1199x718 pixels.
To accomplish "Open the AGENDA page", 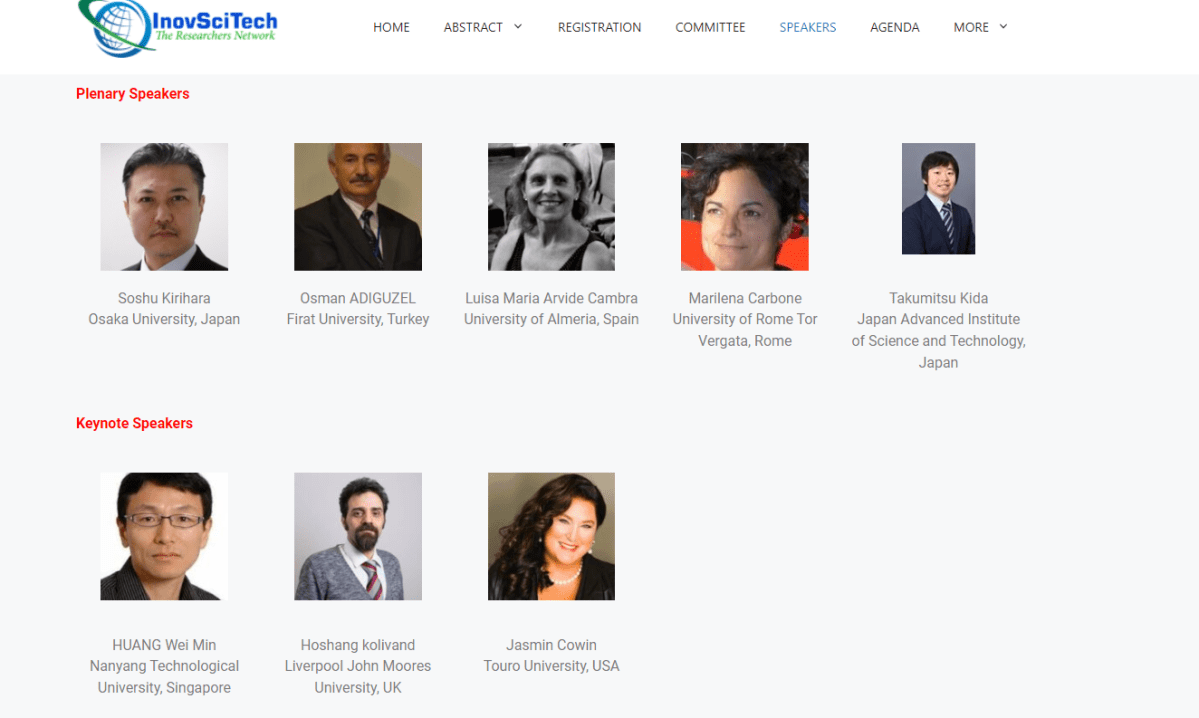I will coord(895,28).
